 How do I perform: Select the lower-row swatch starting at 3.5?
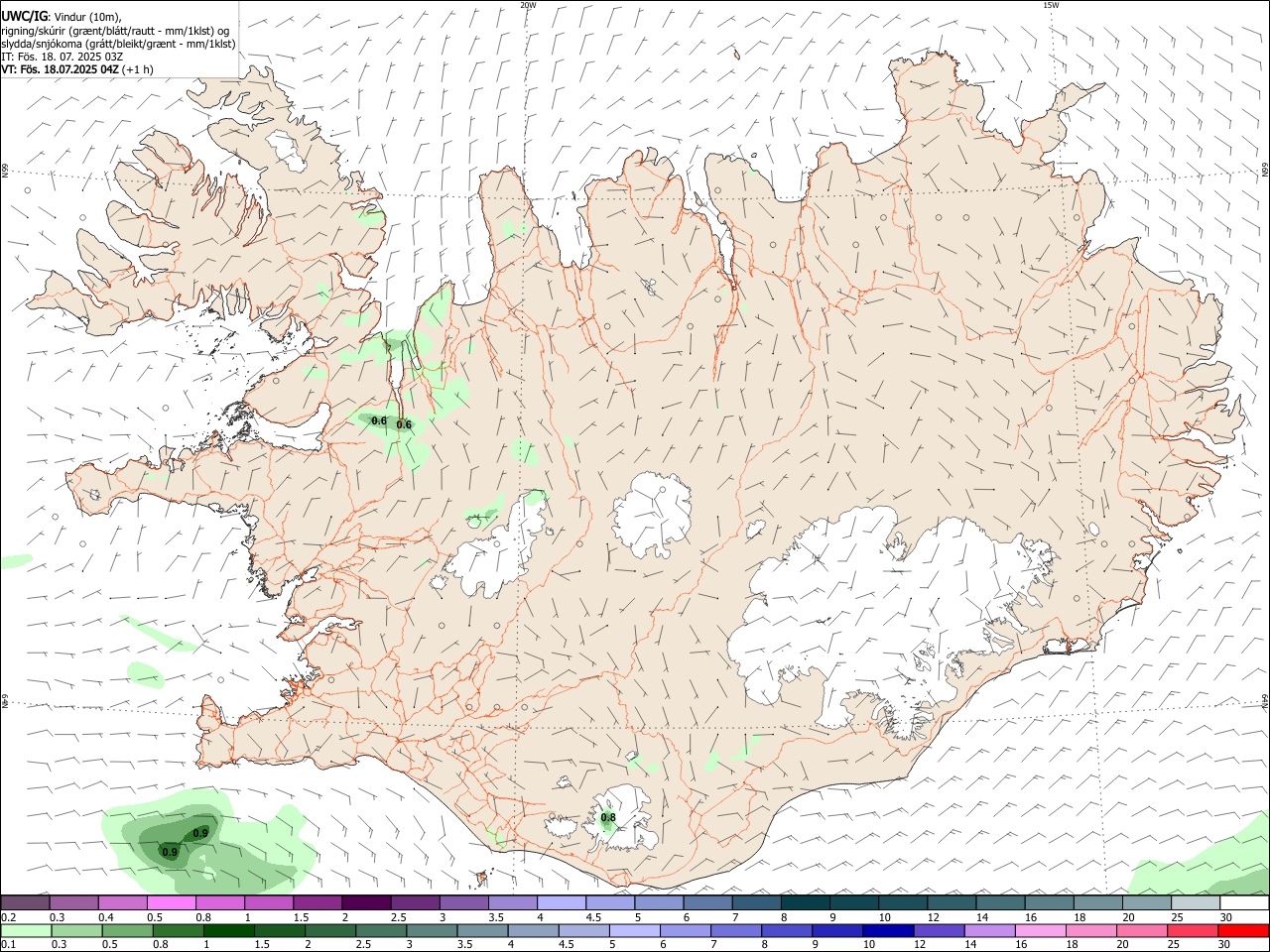click(482, 930)
